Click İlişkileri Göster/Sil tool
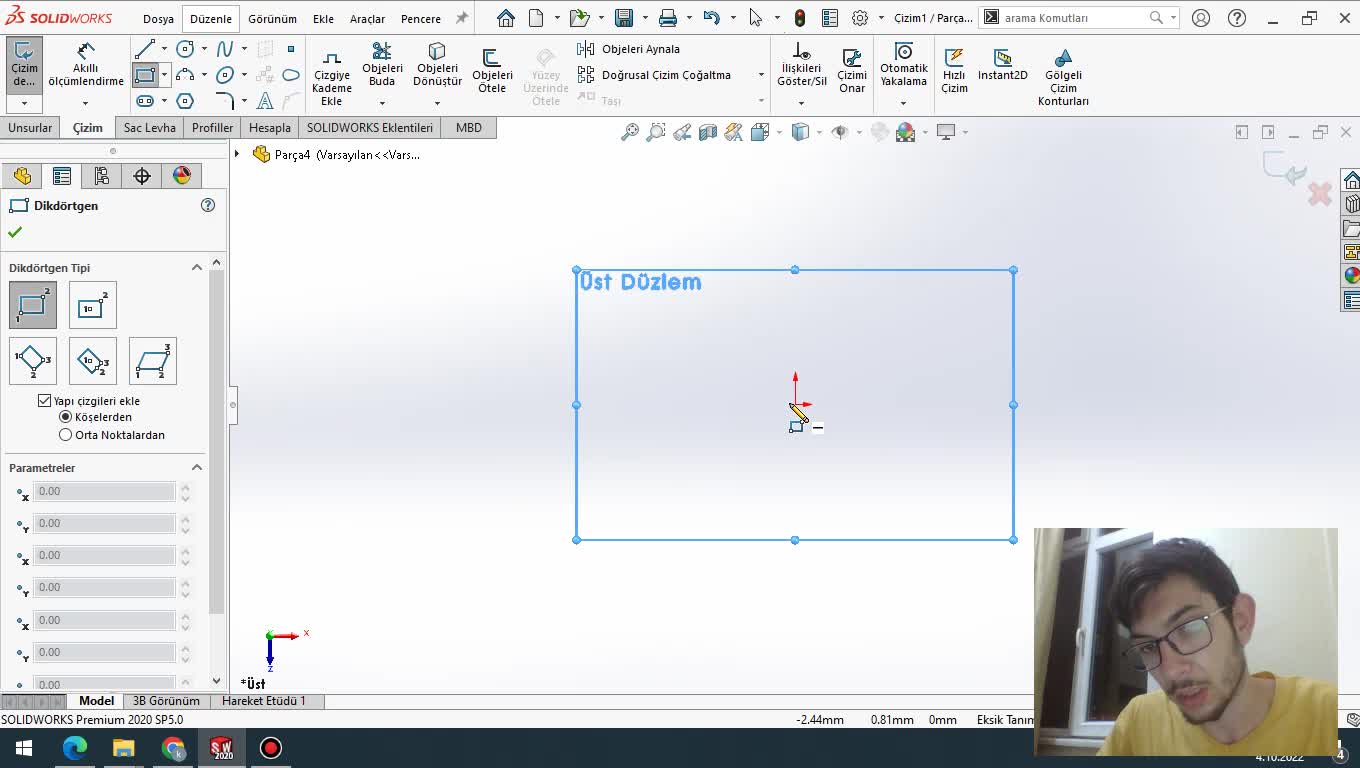The image size is (1360, 768). click(x=801, y=65)
